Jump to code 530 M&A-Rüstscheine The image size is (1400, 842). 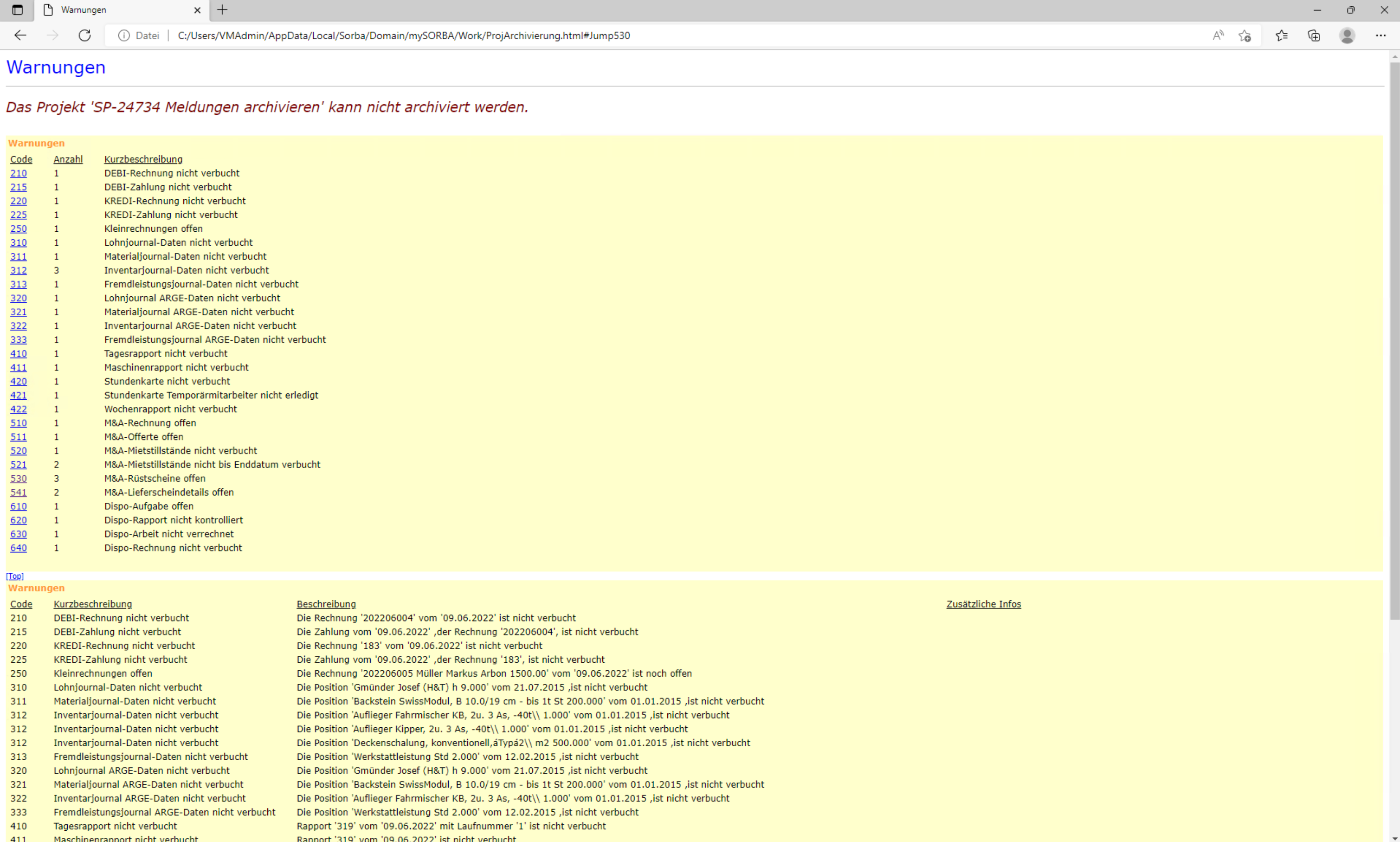[x=18, y=479]
